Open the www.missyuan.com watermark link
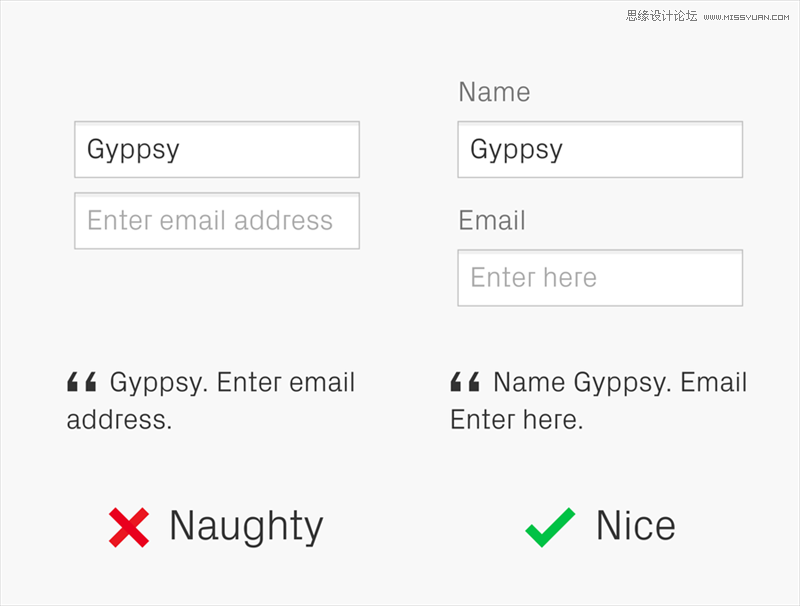 746,17
